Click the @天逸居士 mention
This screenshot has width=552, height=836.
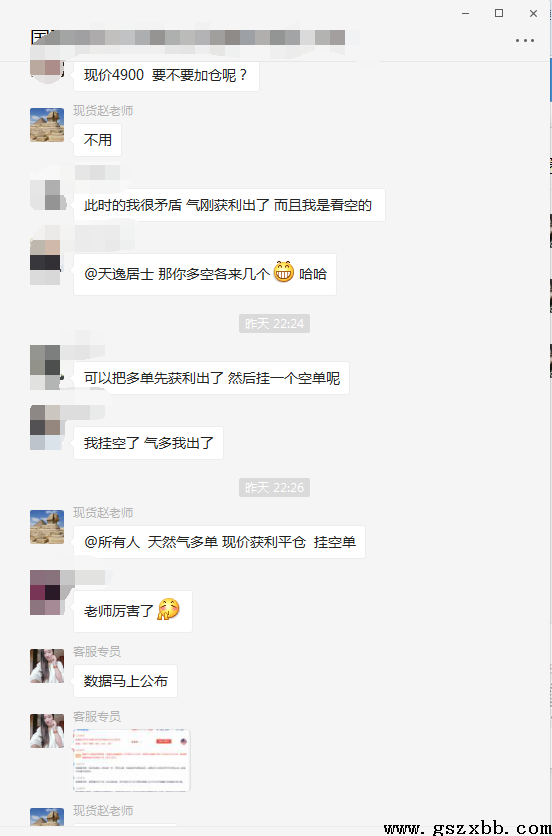tap(119, 275)
